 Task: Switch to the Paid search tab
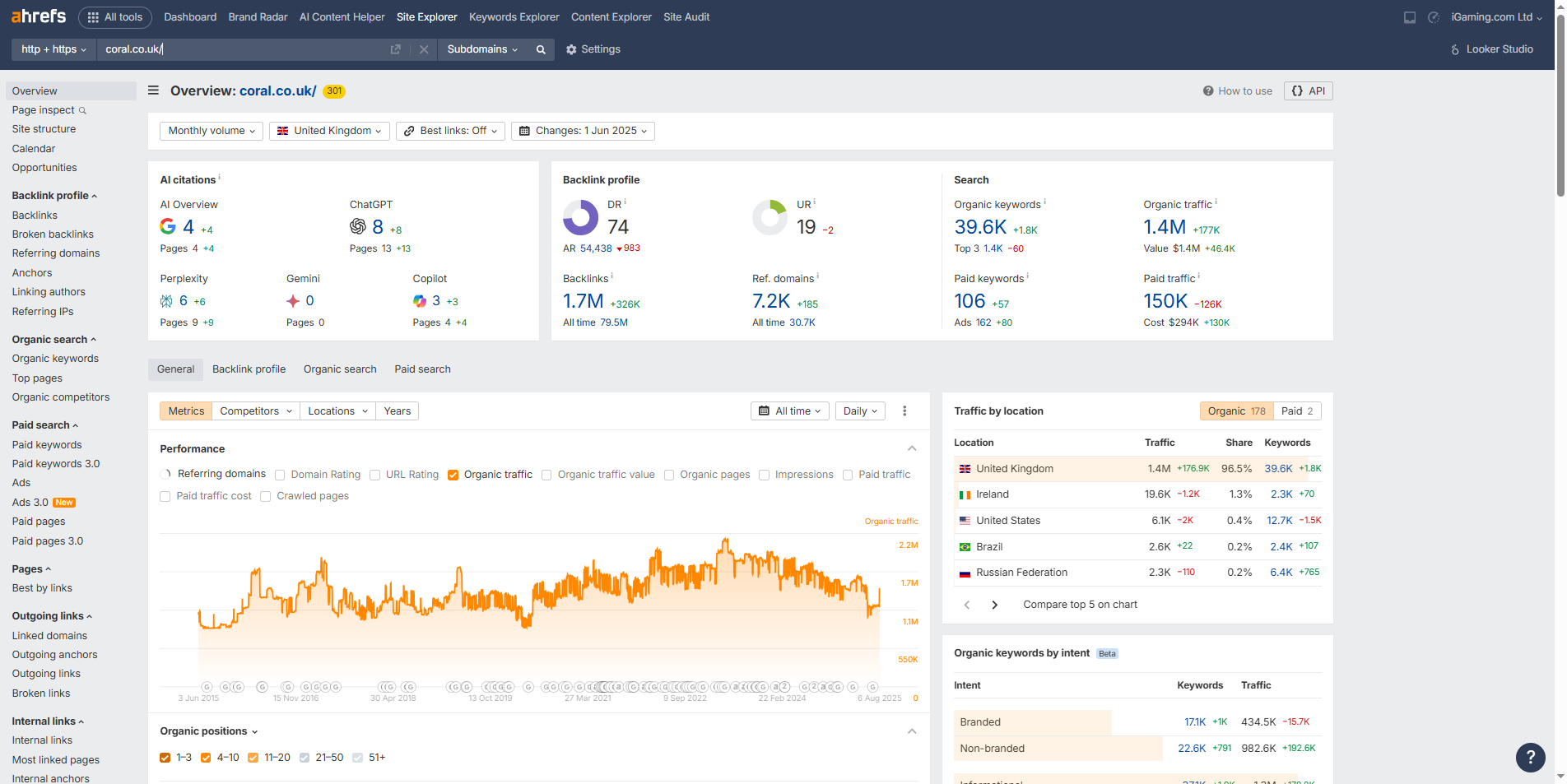pos(422,369)
